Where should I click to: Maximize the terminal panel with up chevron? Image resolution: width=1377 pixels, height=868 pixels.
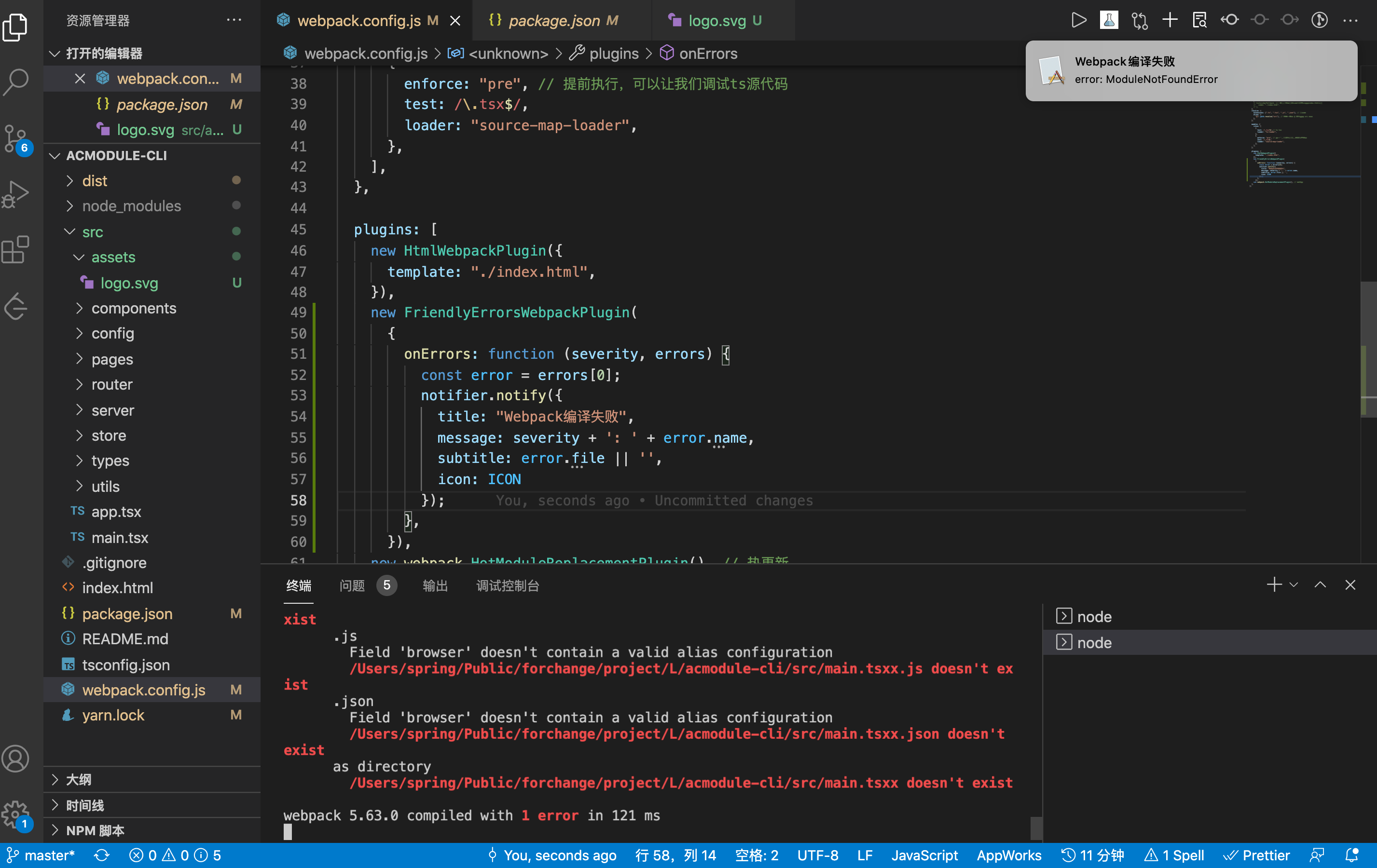pos(1320,584)
